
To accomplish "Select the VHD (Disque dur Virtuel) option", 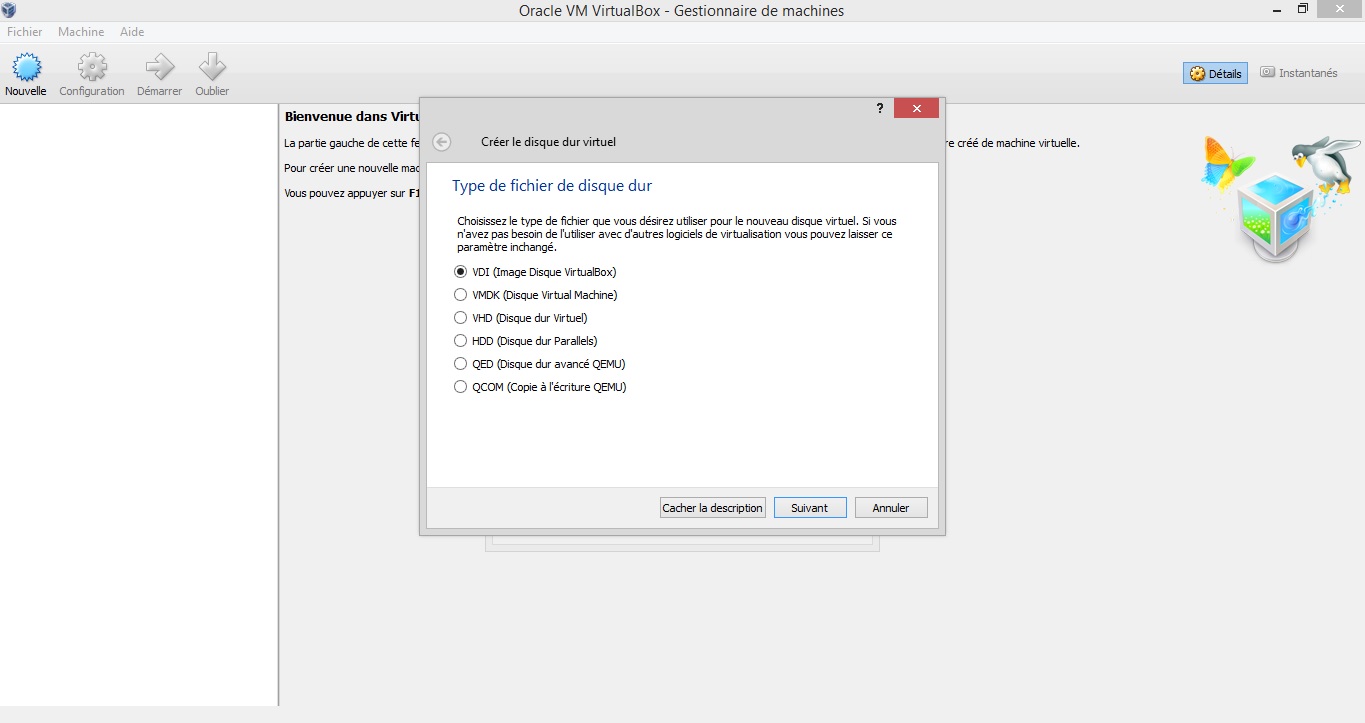I will click(x=521, y=318).
